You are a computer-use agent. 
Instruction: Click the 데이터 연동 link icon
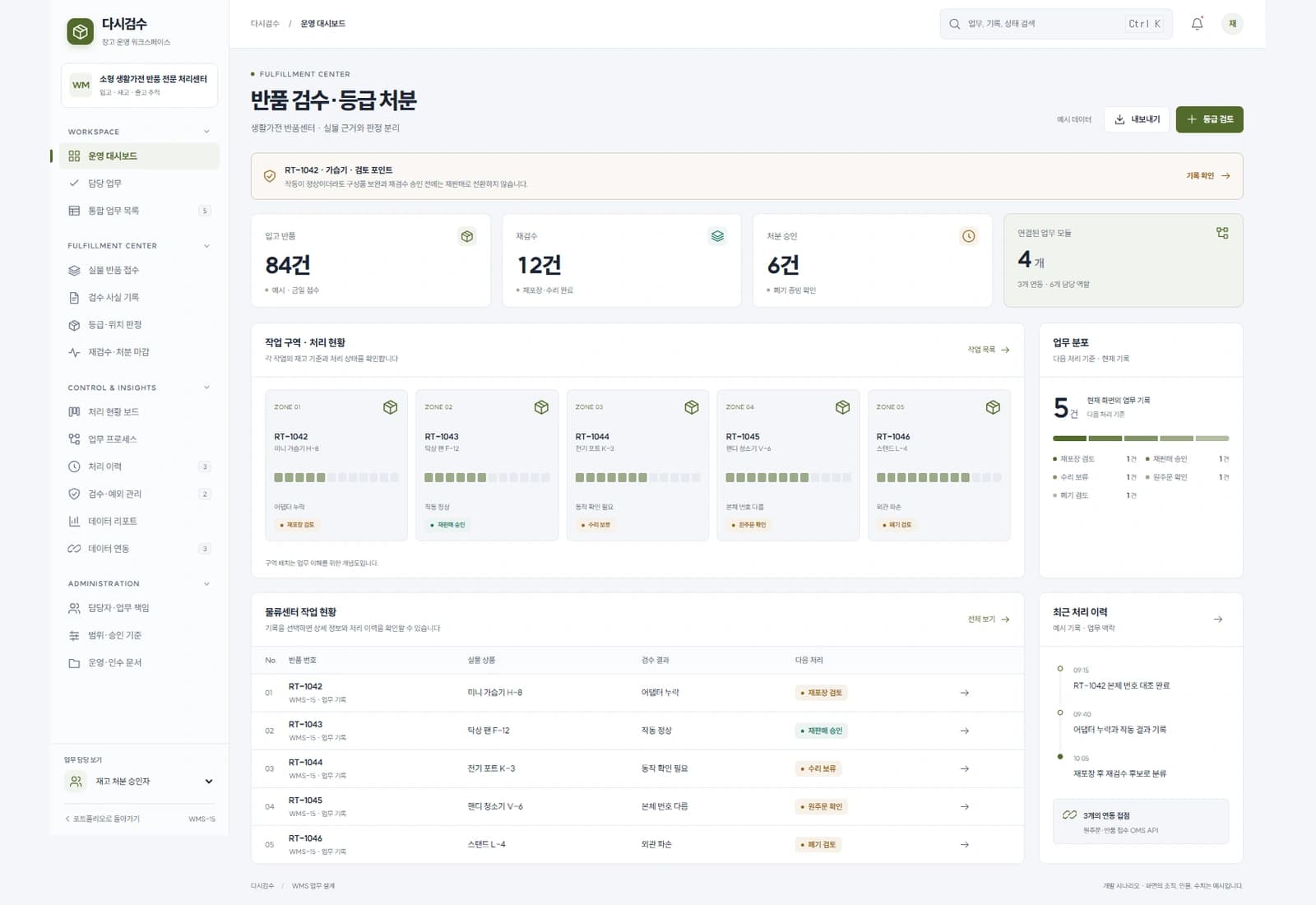[74, 549]
